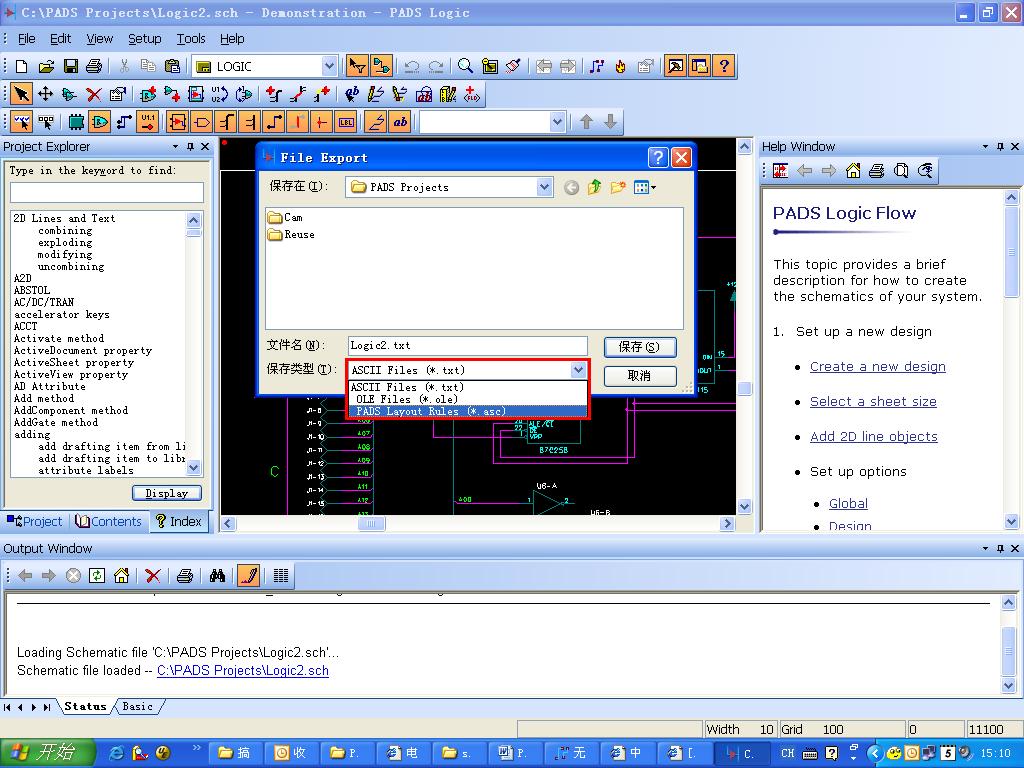The height and width of the screenshot is (768, 1024).
Task: Click the question mark Help toolbar icon
Action: pyautogui.click(x=724, y=66)
